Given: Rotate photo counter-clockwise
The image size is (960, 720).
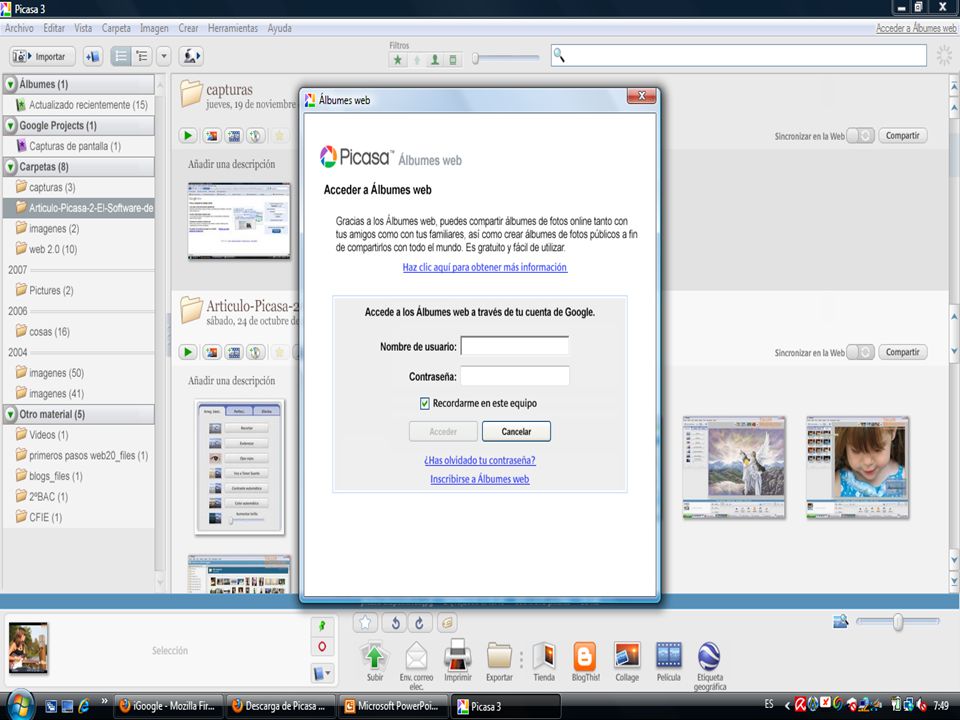Looking at the screenshot, I should click(x=395, y=623).
